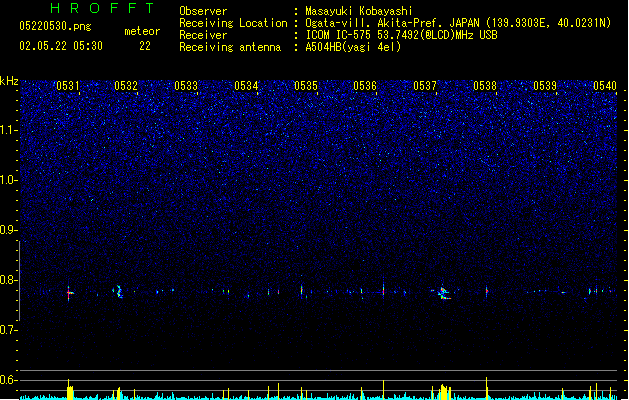Image resolution: width=629 pixels, height=400 pixels.
Task: Click the kHz axis unit label
Action: click(x=9, y=81)
